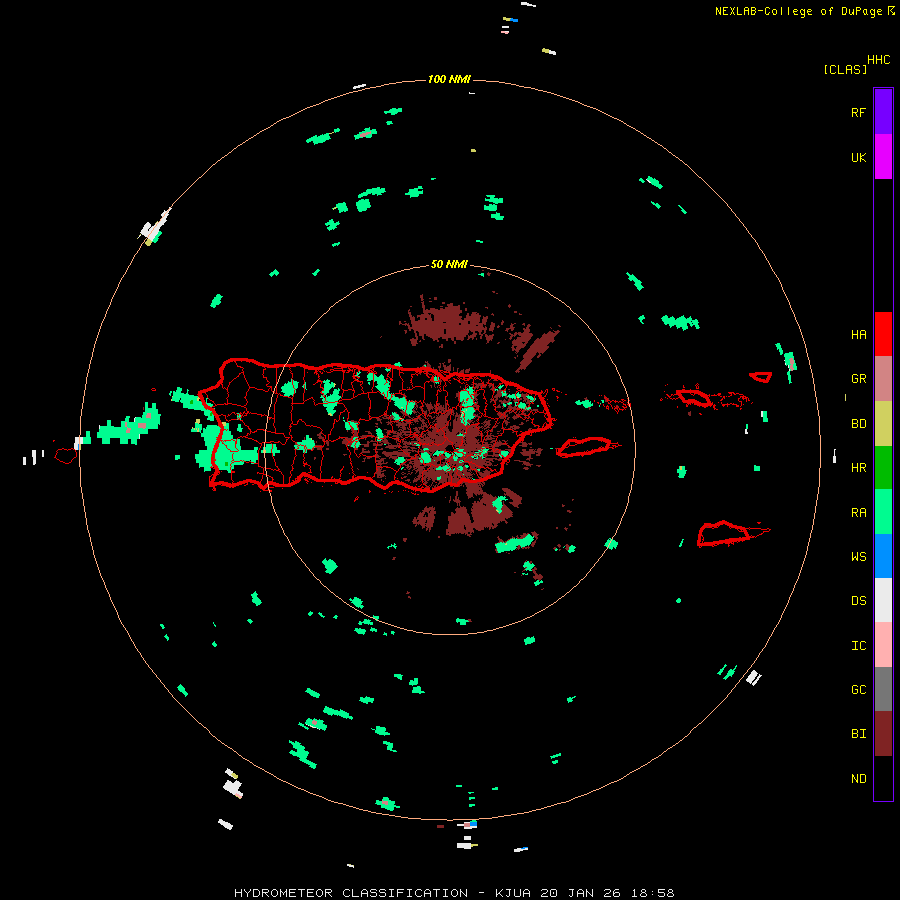
Task: Click the UK magenta legend swatch
Action: tap(883, 157)
